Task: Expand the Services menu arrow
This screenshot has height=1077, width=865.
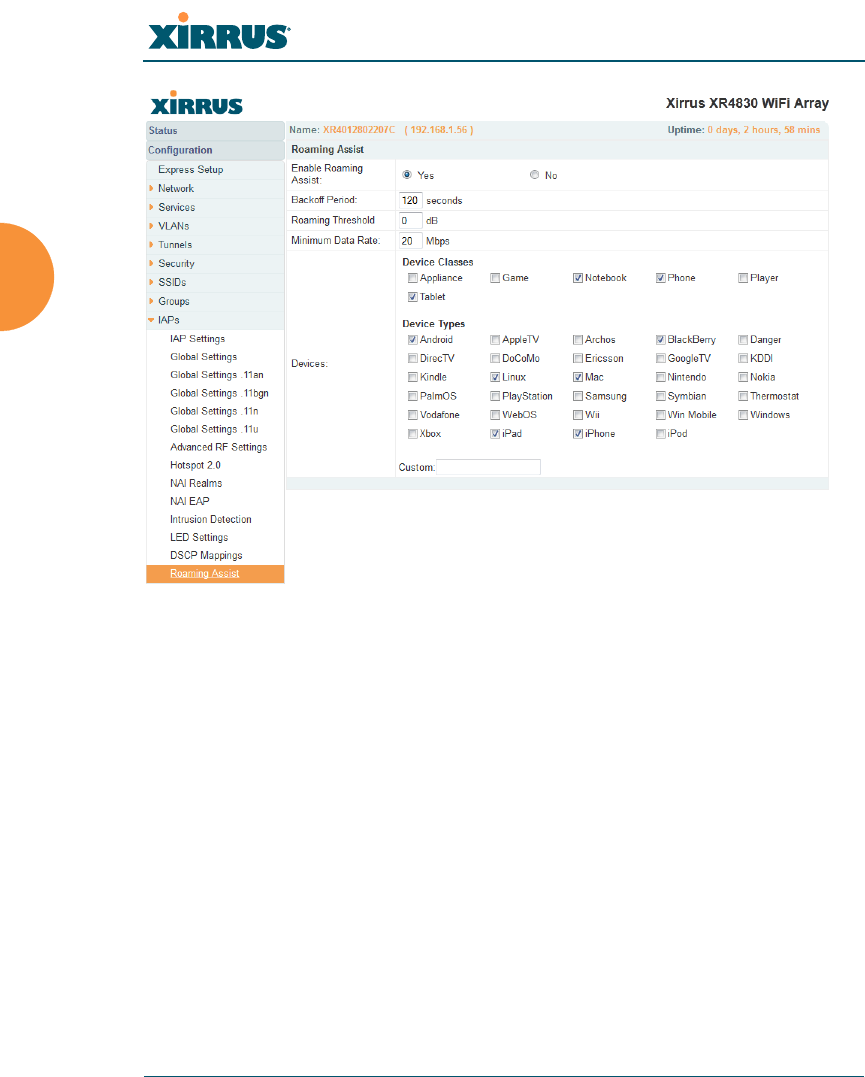Action: (x=151, y=207)
